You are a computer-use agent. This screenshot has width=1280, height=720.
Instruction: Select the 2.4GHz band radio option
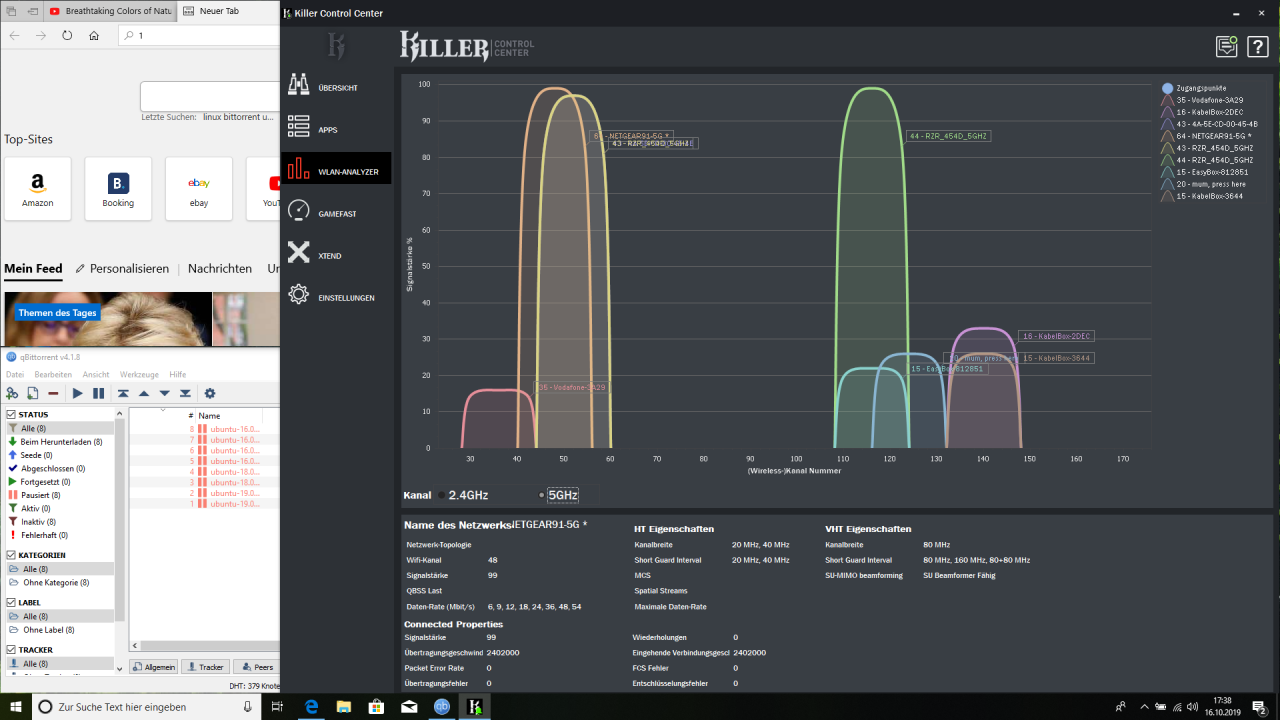click(x=462, y=495)
